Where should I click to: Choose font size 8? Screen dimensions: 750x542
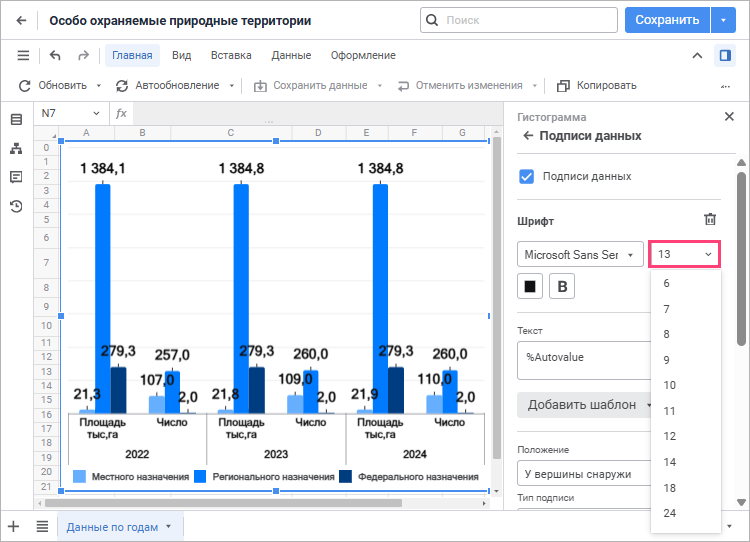685,334
